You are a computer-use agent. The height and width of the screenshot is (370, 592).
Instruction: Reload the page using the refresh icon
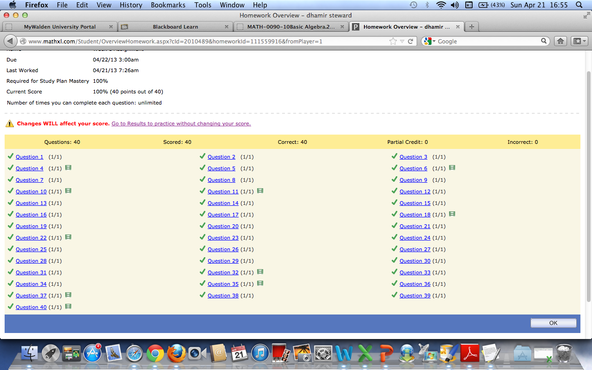[410, 41]
